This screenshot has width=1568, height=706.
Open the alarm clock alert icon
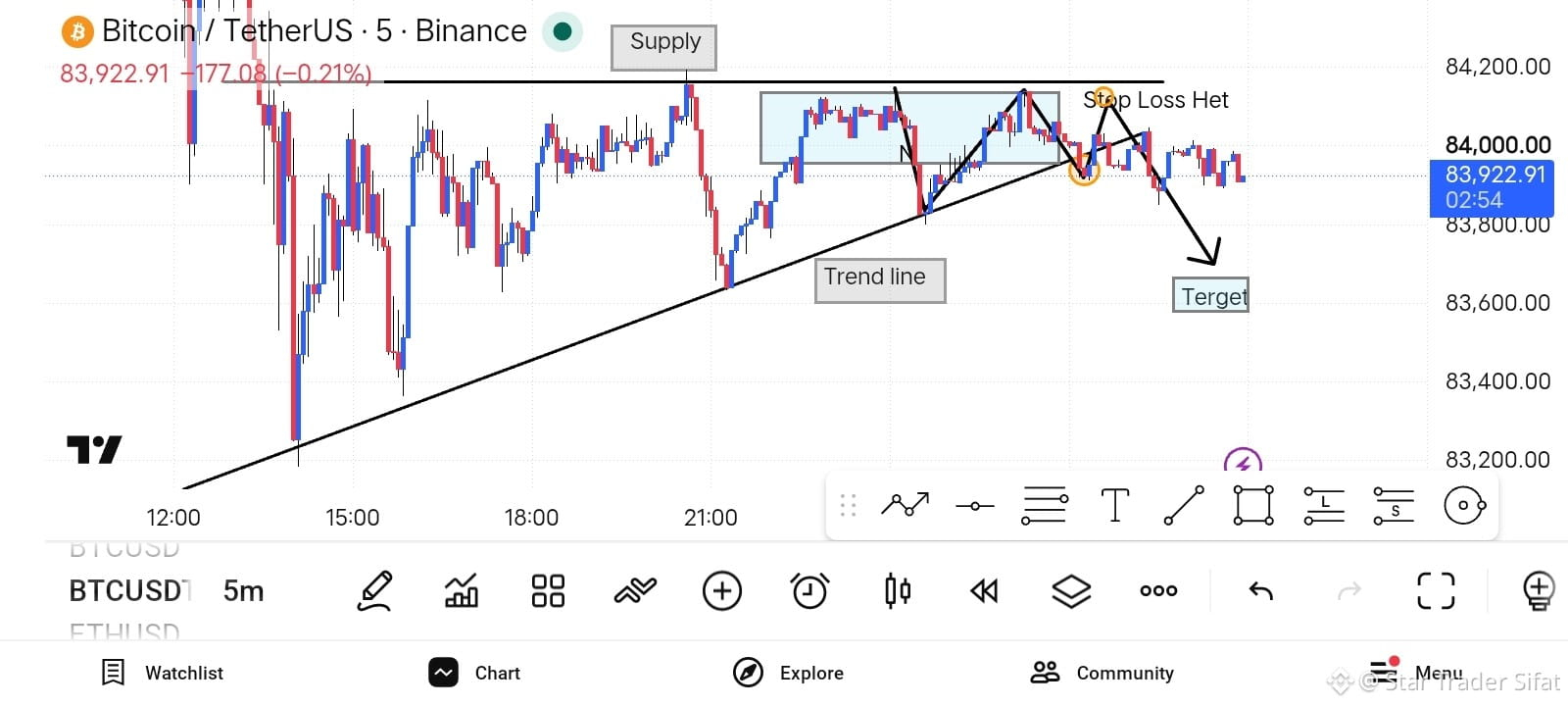pos(809,591)
